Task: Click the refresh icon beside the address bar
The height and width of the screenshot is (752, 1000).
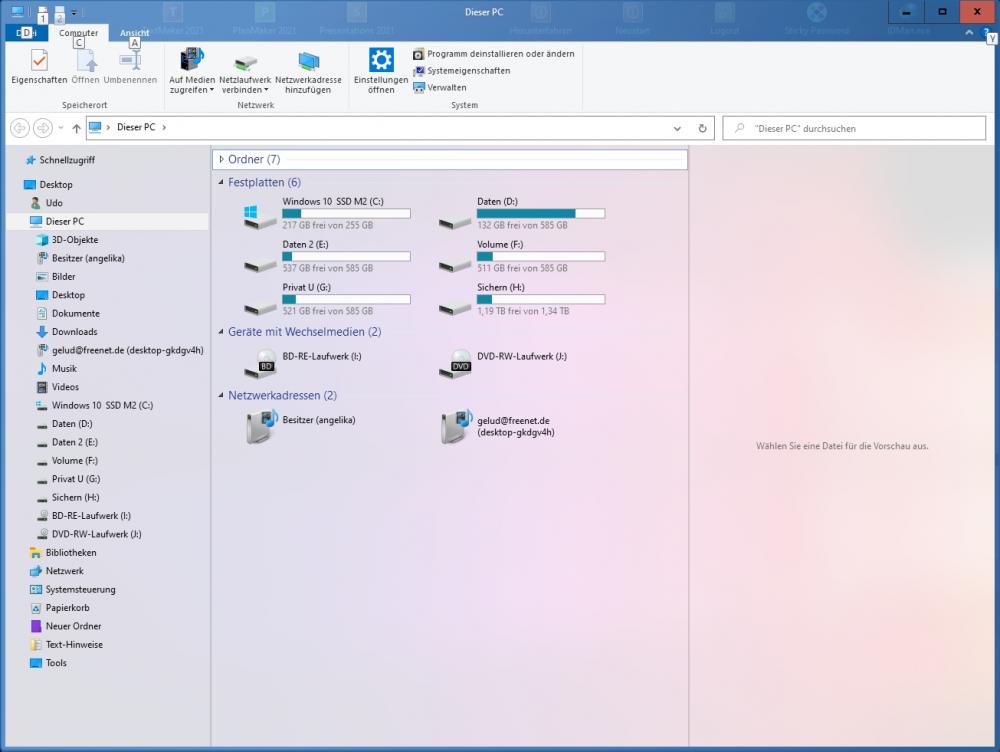Action: (702, 128)
